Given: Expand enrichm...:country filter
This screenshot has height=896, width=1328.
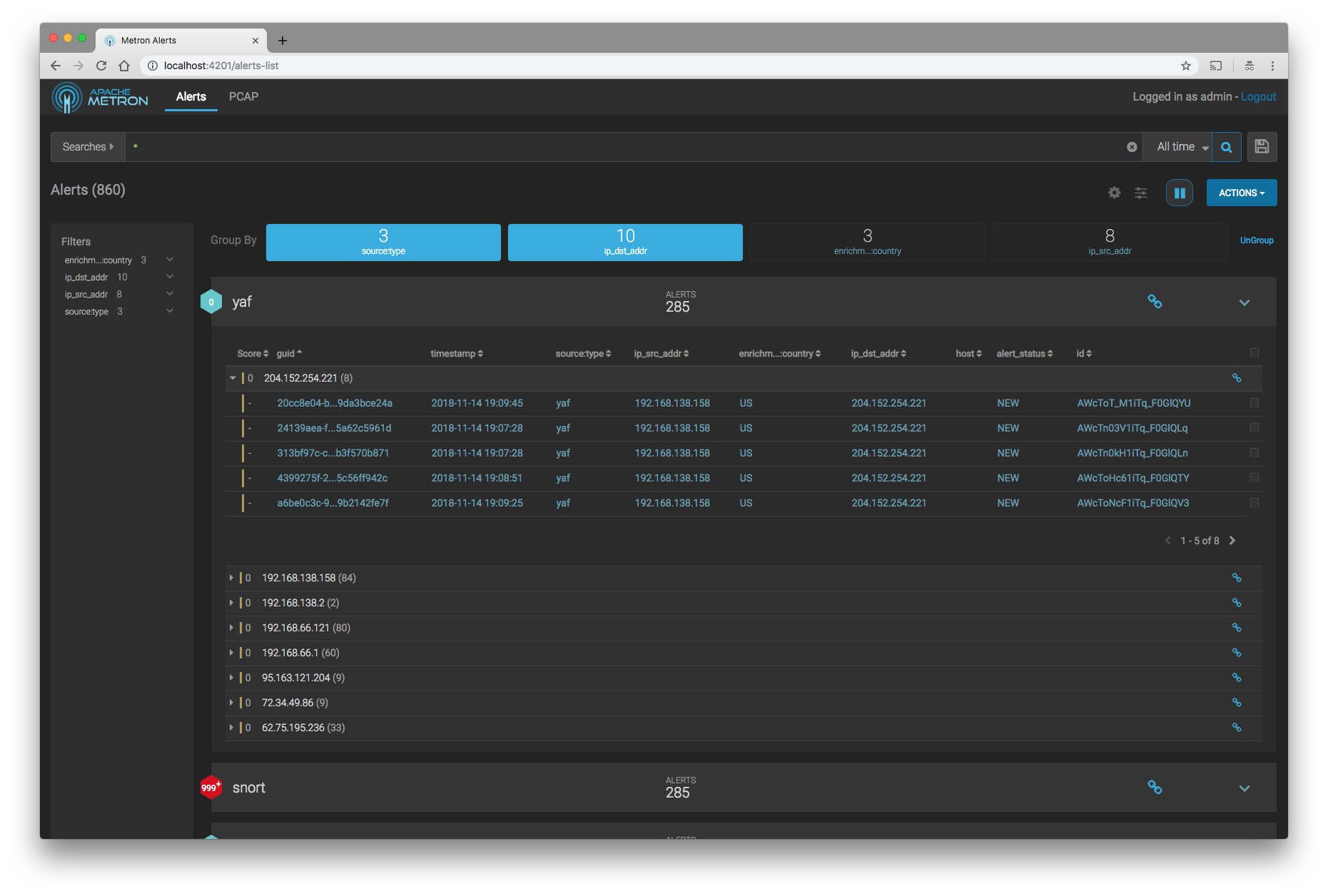Looking at the screenshot, I should pyautogui.click(x=170, y=260).
